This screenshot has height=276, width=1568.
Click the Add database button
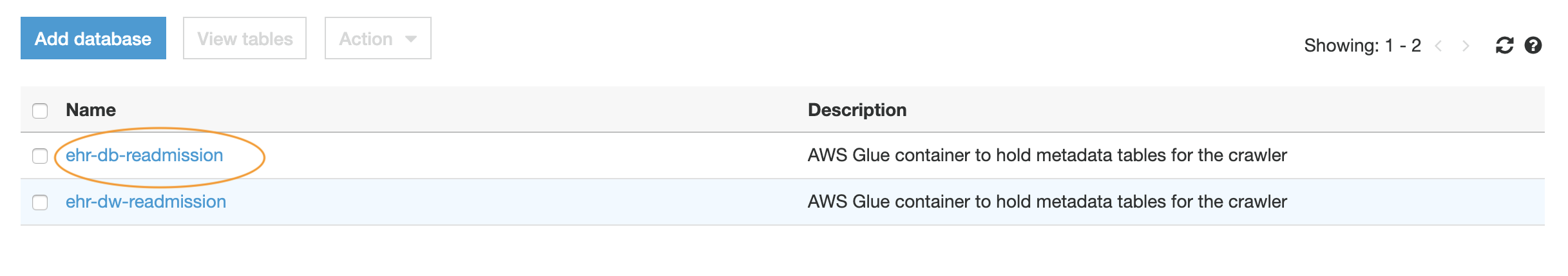[93, 38]
